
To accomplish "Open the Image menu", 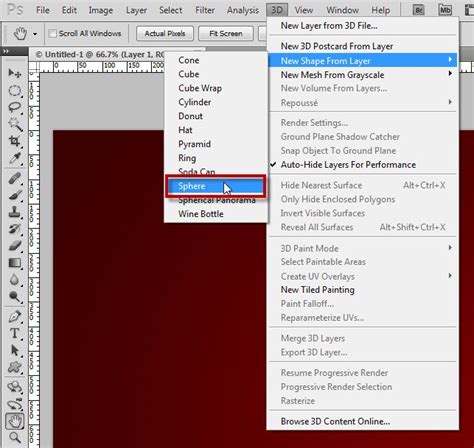I will coord(101,10).
